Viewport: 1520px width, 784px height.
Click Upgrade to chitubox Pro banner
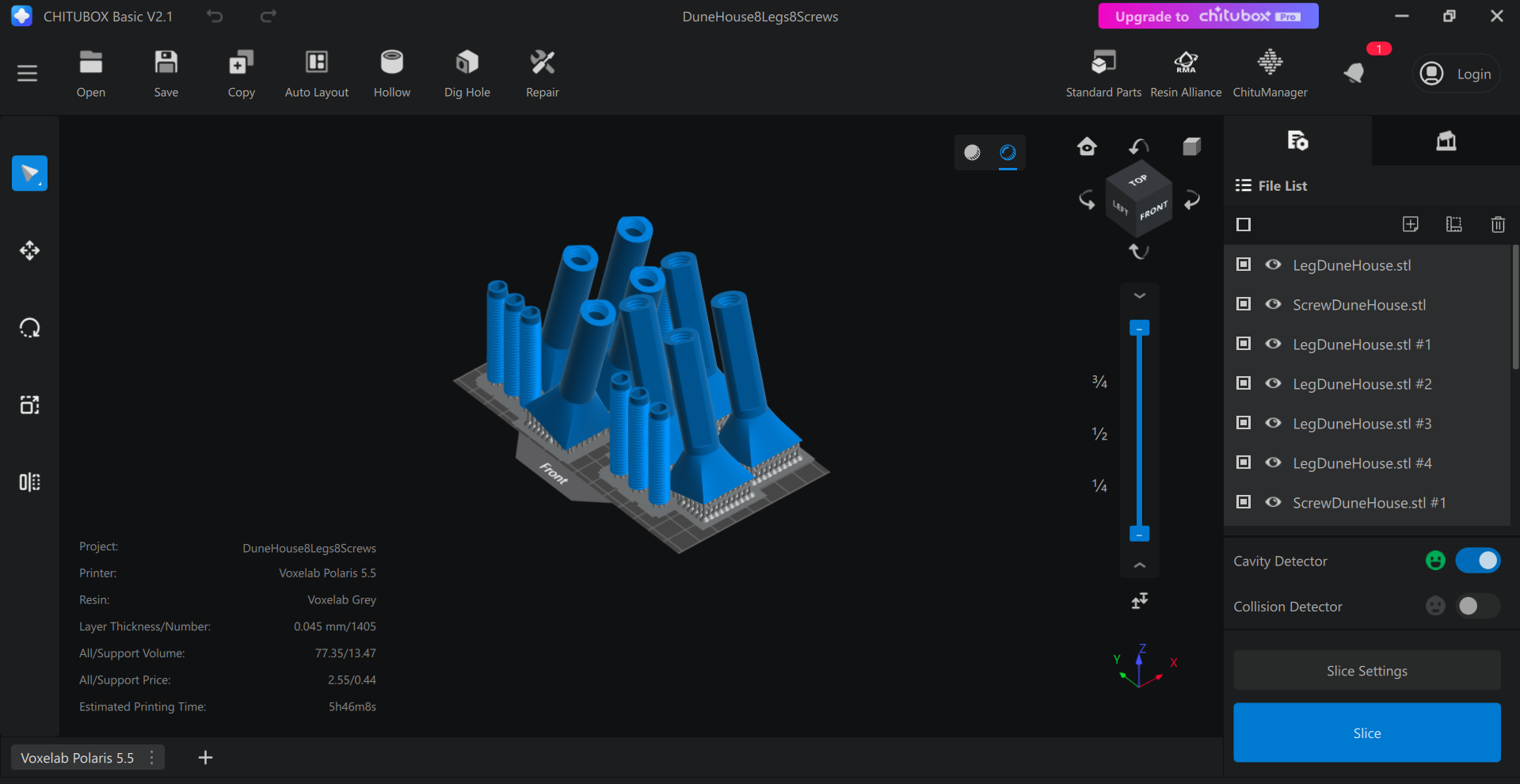click(1208, 16)
